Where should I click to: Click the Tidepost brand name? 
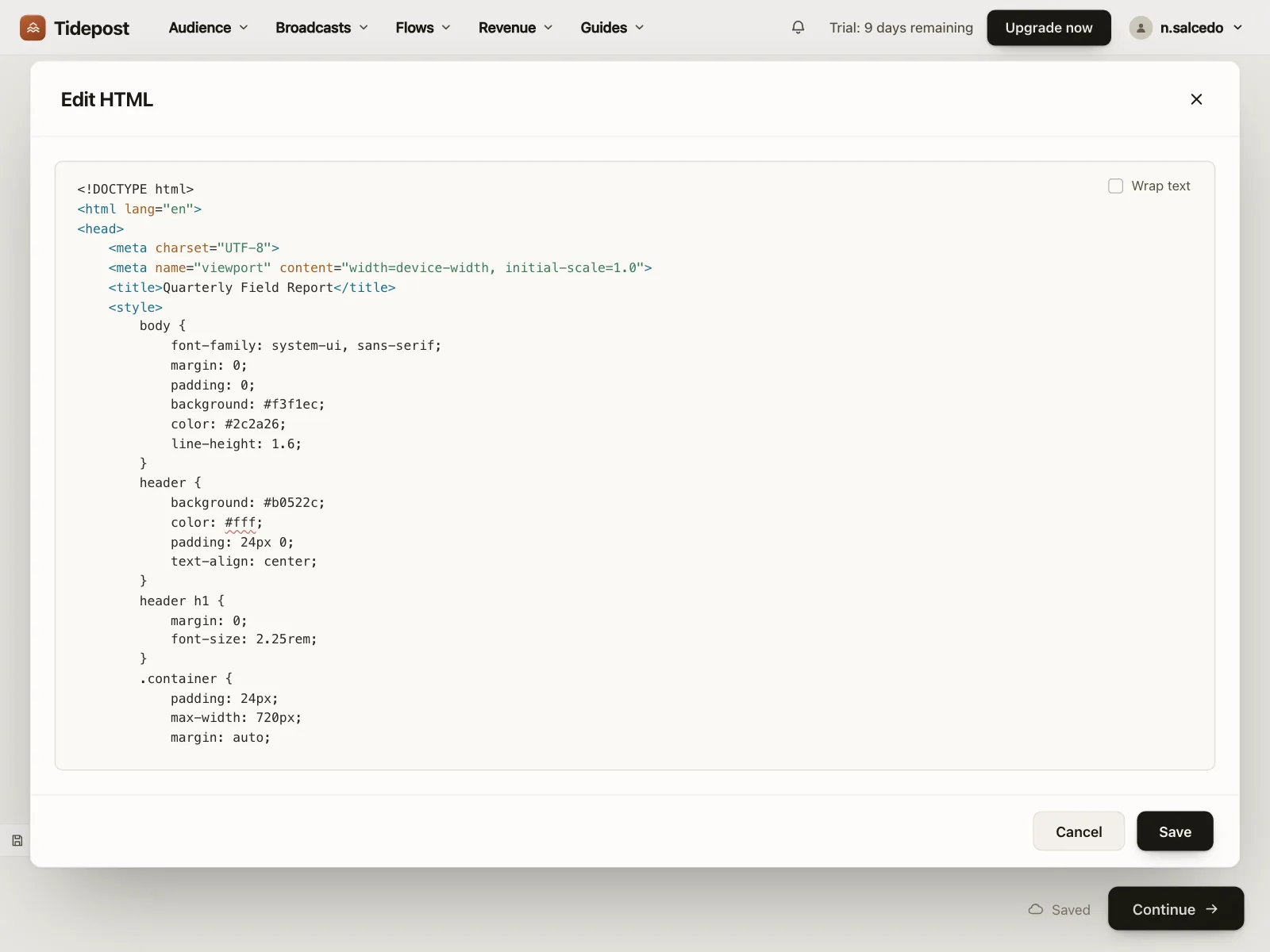coord(91,28)
